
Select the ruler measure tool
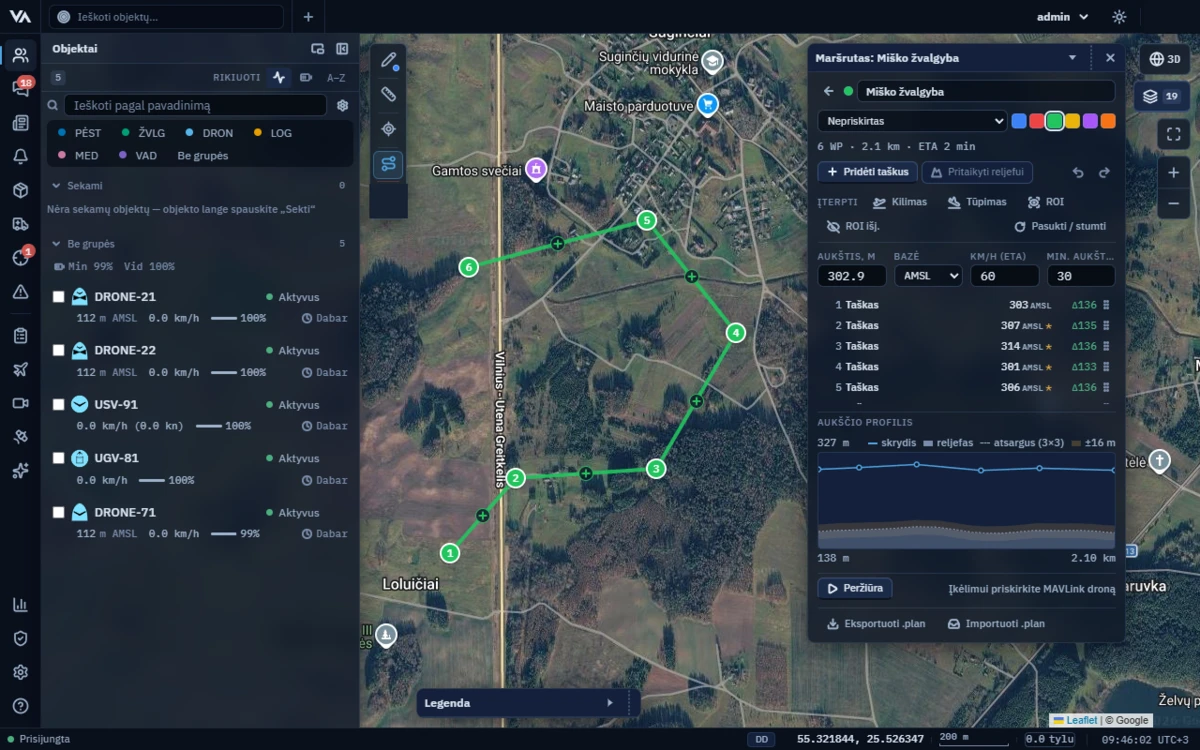[x=389, y=95]
